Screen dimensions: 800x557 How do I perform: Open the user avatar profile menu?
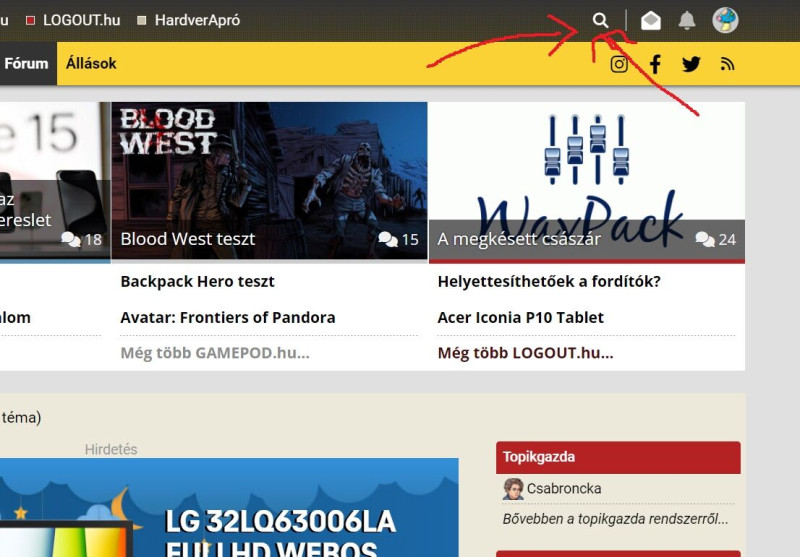click(x=725, y=20)
